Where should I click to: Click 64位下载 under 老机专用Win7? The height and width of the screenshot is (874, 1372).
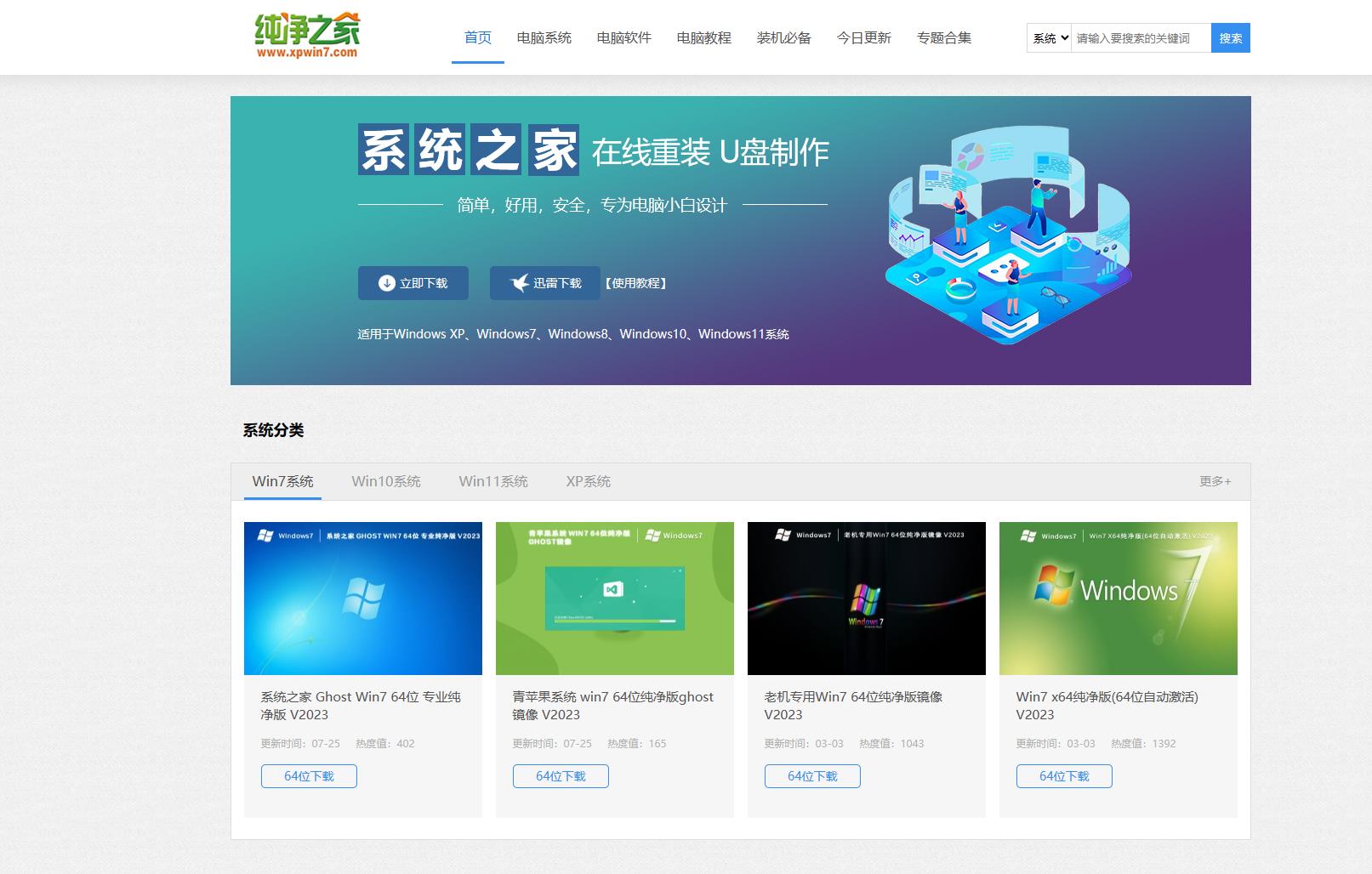(x=812, y=776)
